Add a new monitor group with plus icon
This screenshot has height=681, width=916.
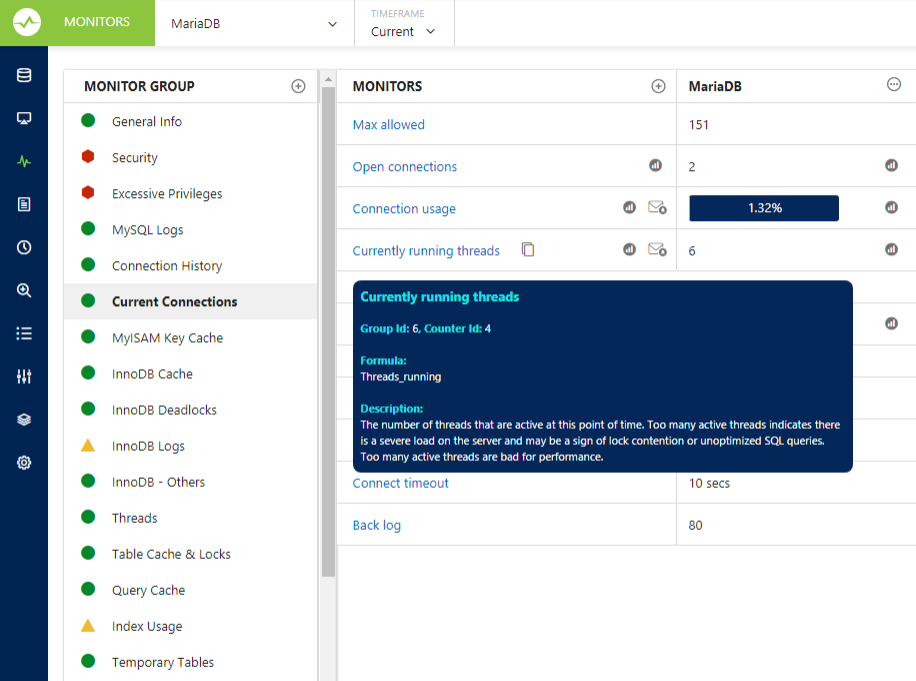tap(298, 86)
